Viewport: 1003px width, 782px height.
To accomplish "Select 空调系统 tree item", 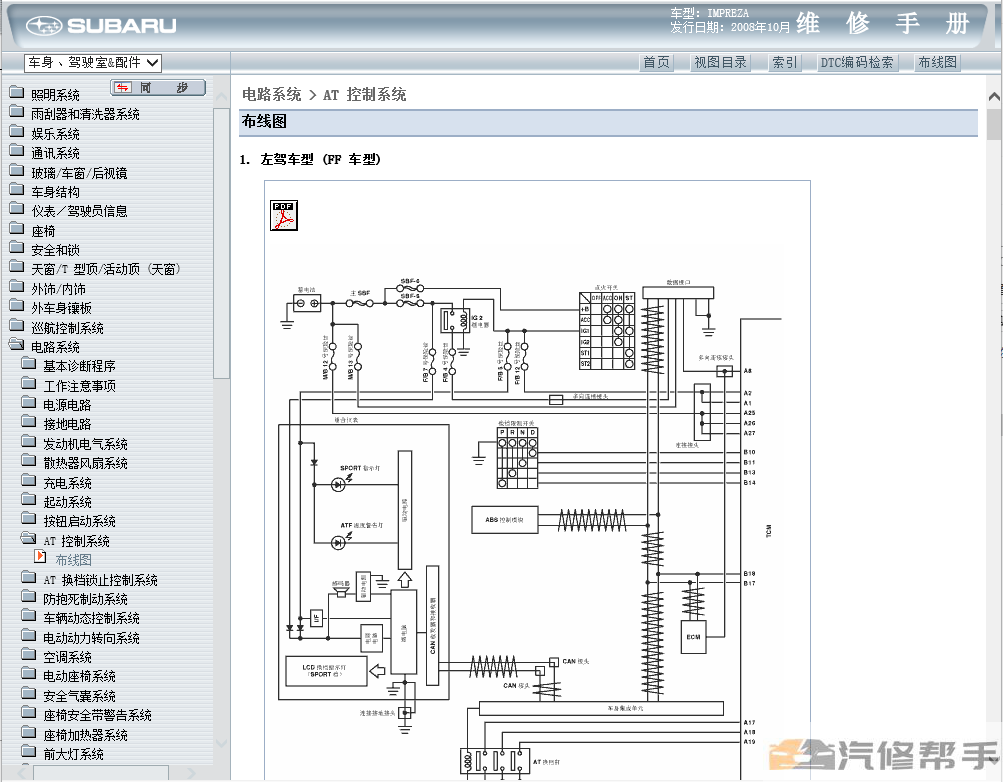I will 67,657.
